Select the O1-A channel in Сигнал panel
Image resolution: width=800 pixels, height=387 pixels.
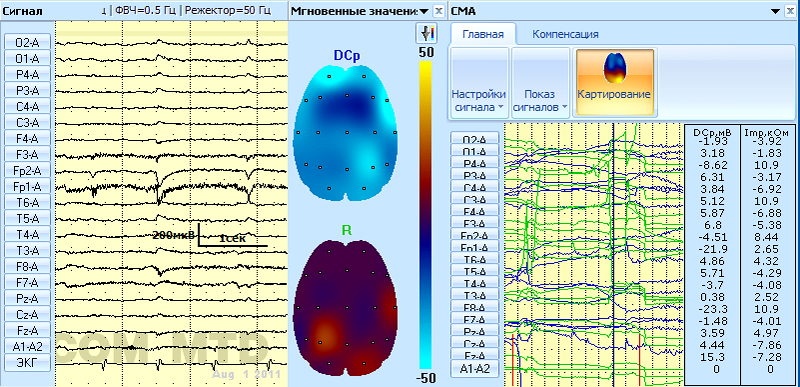(28, 58)
